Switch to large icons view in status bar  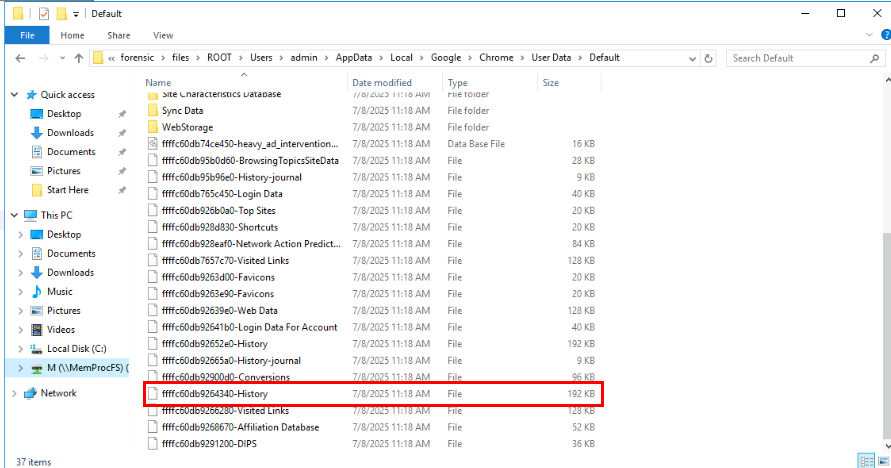point(881,461)
